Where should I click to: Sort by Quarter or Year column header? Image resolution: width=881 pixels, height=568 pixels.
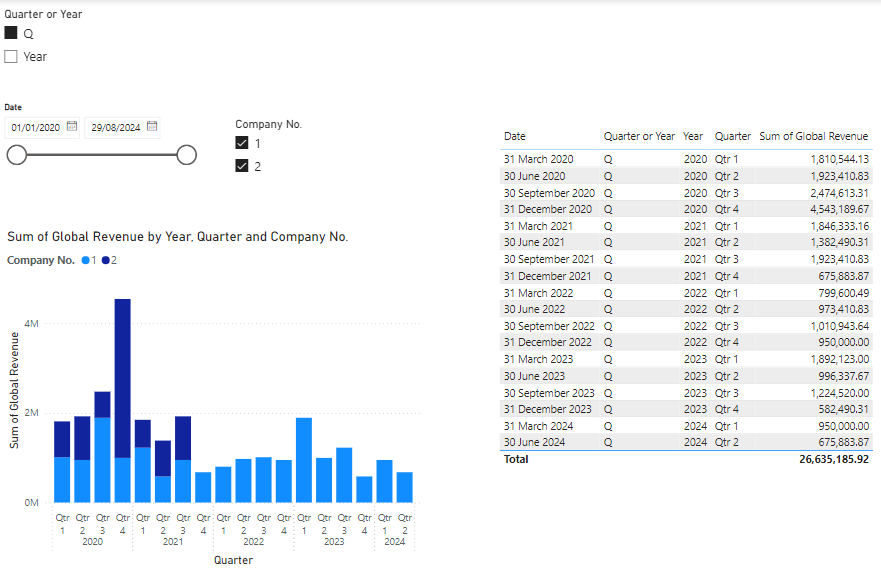point(639,136)
